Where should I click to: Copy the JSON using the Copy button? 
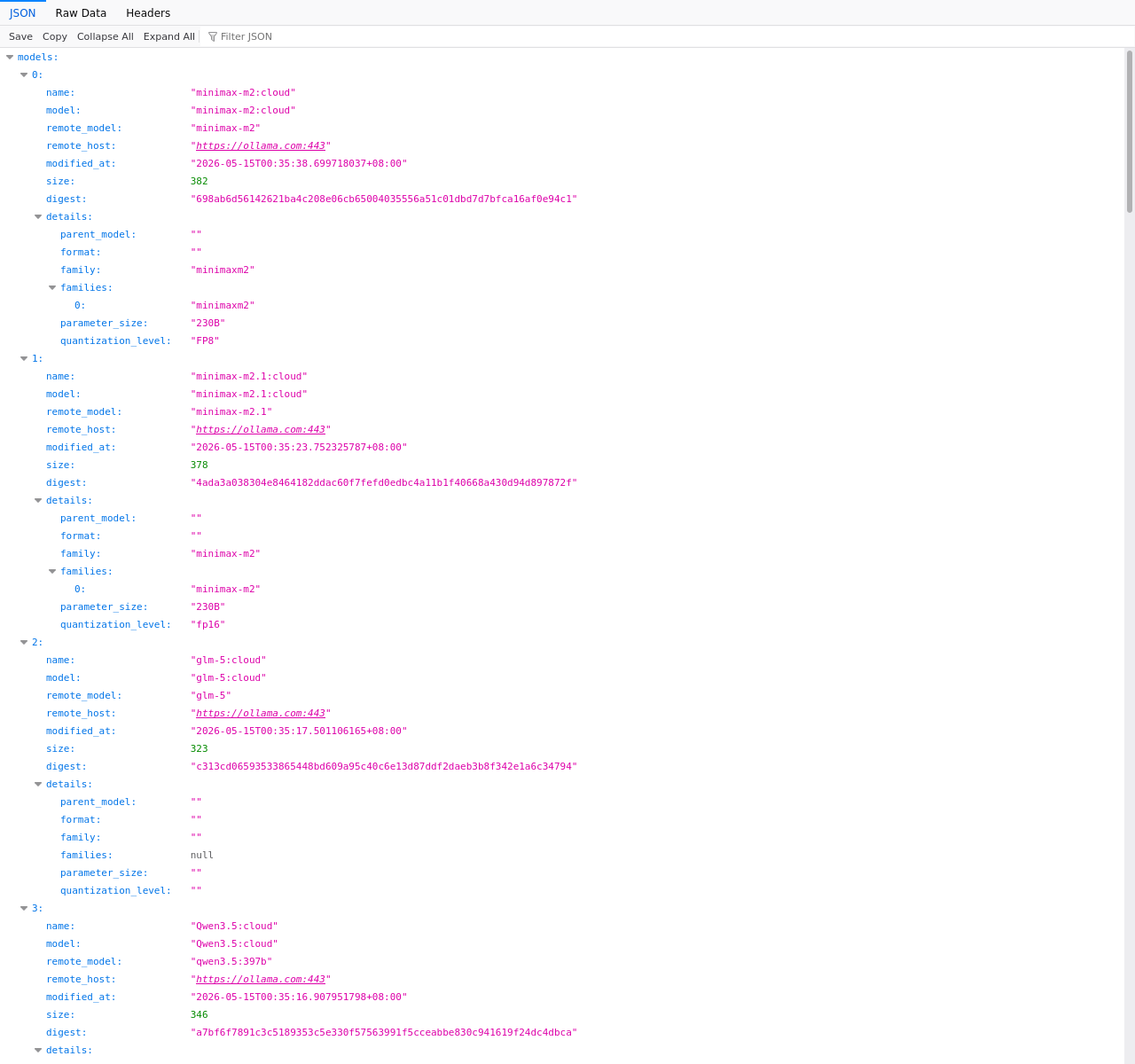(55, 36)
